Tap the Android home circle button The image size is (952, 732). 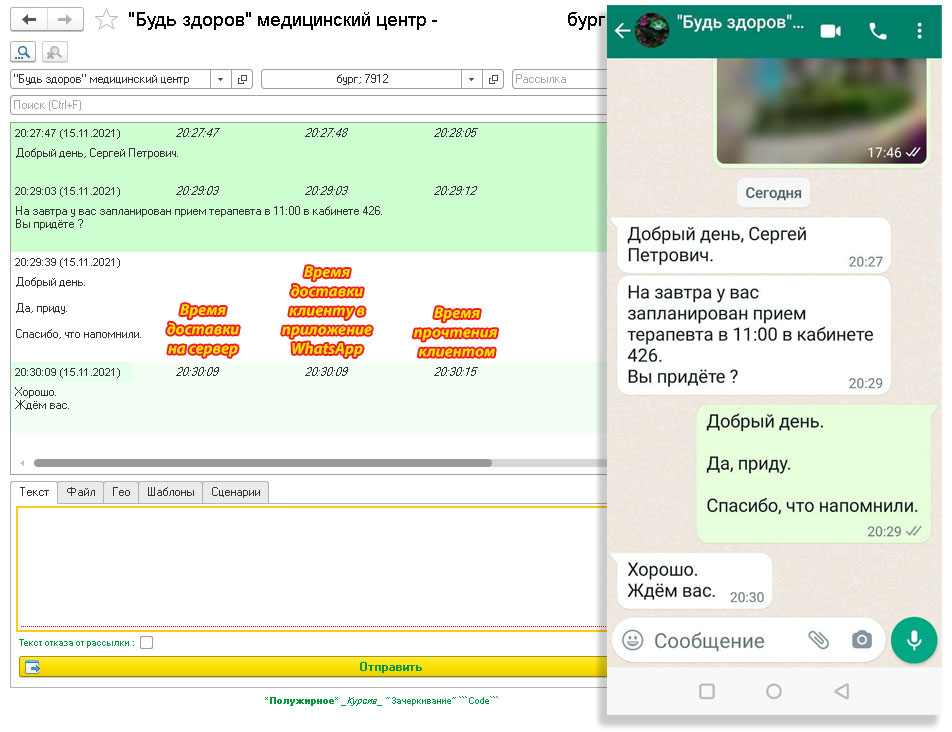click(x=774, y=691)
